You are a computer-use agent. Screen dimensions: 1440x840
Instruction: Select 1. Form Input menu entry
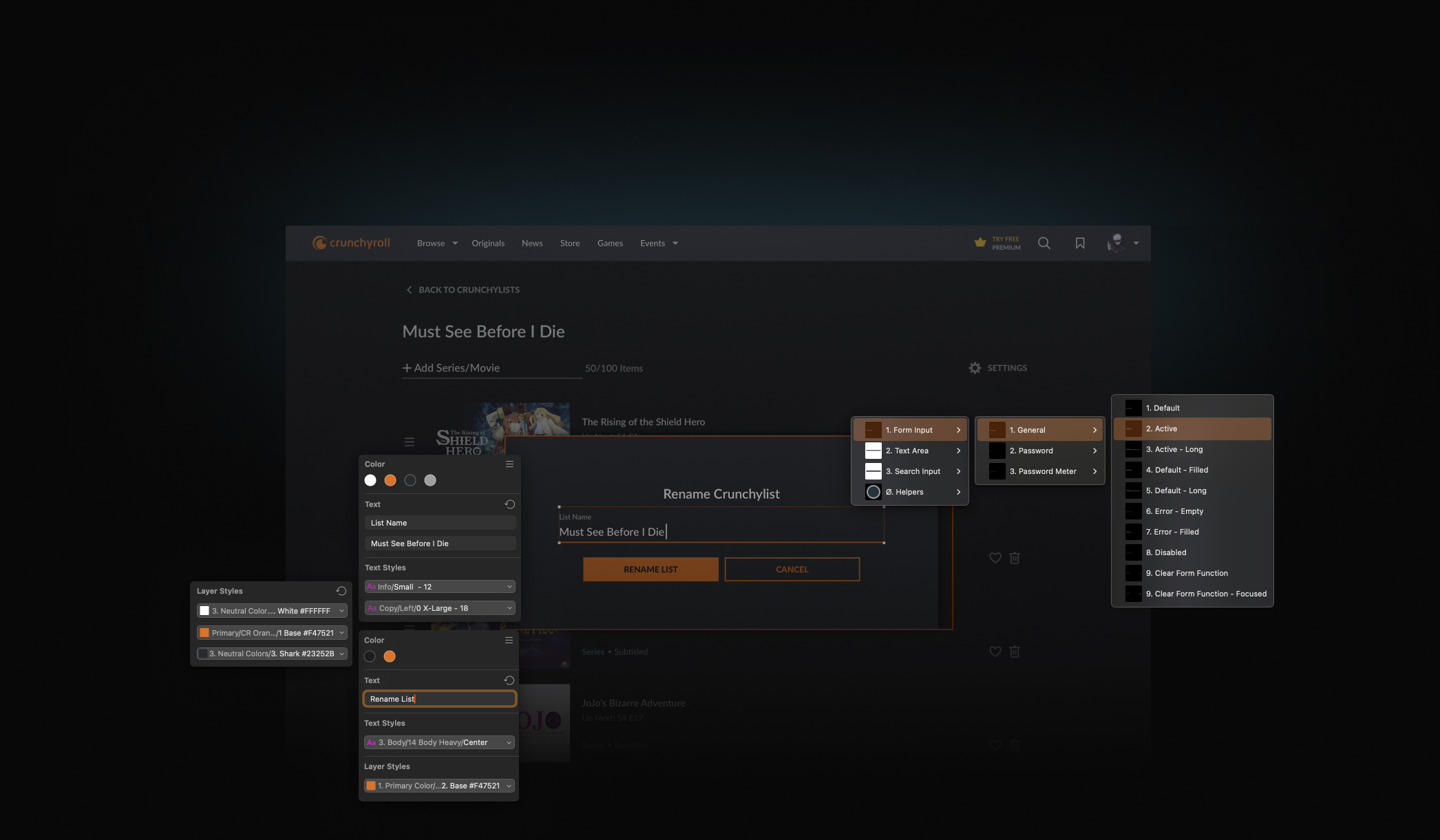pyautogui.click(x=910, y=430)
